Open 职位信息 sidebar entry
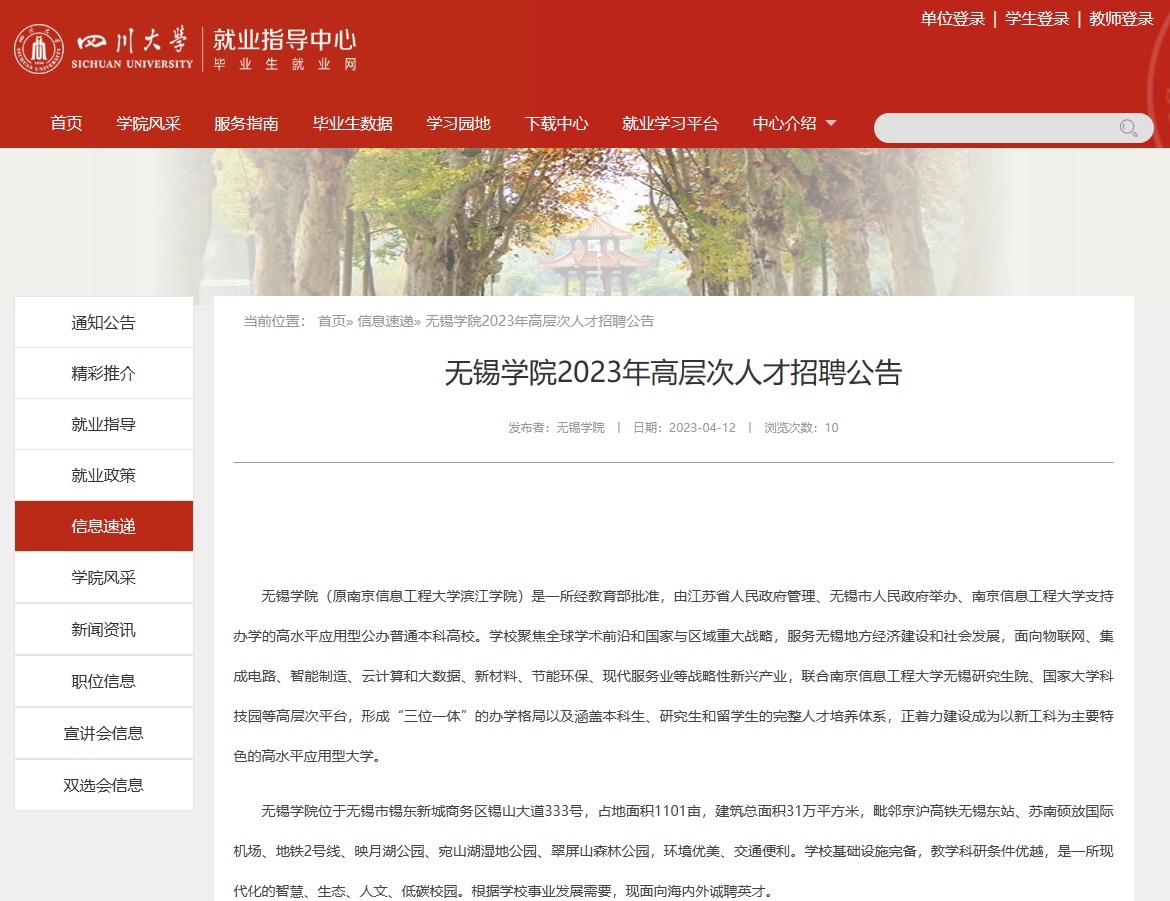The height and width of the screenshot is (901, 1170). (103, 682)
